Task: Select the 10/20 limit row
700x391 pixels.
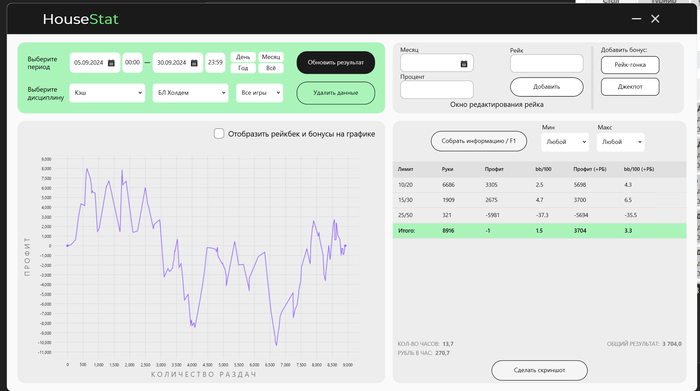Action: click(x=539, y=185)
